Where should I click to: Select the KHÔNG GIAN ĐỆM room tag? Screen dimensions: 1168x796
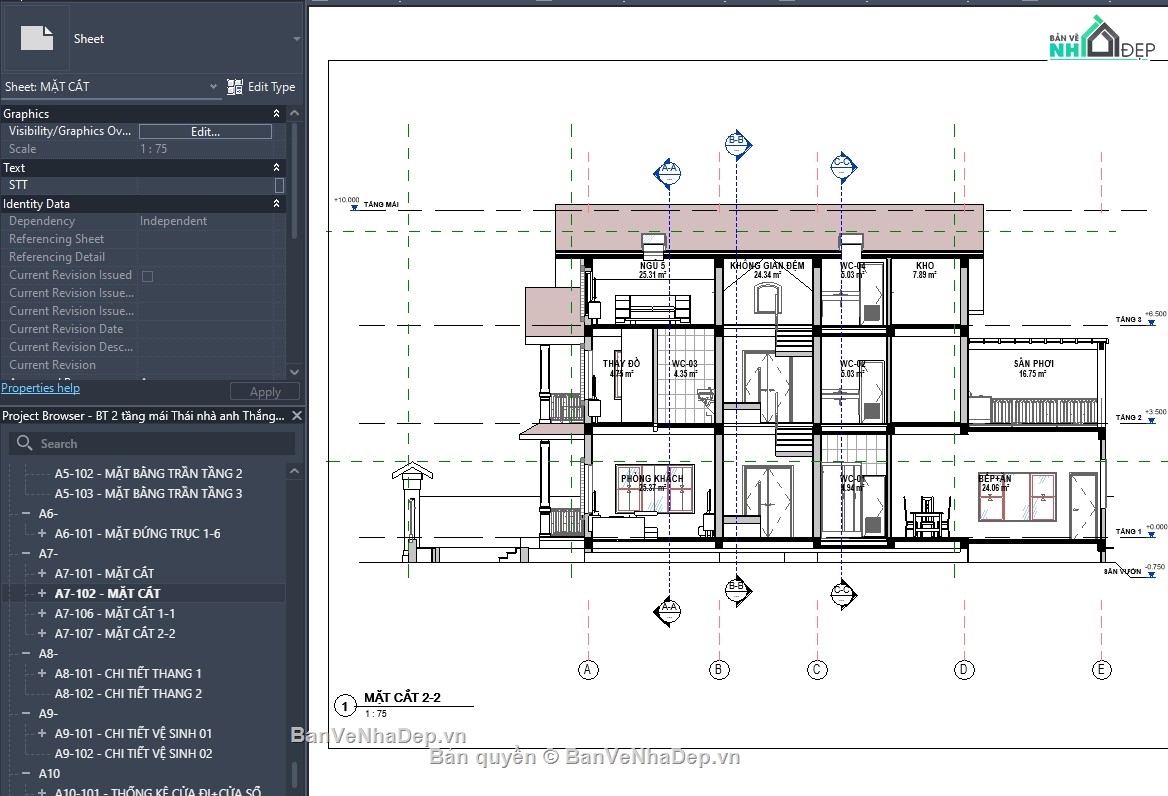767,270
